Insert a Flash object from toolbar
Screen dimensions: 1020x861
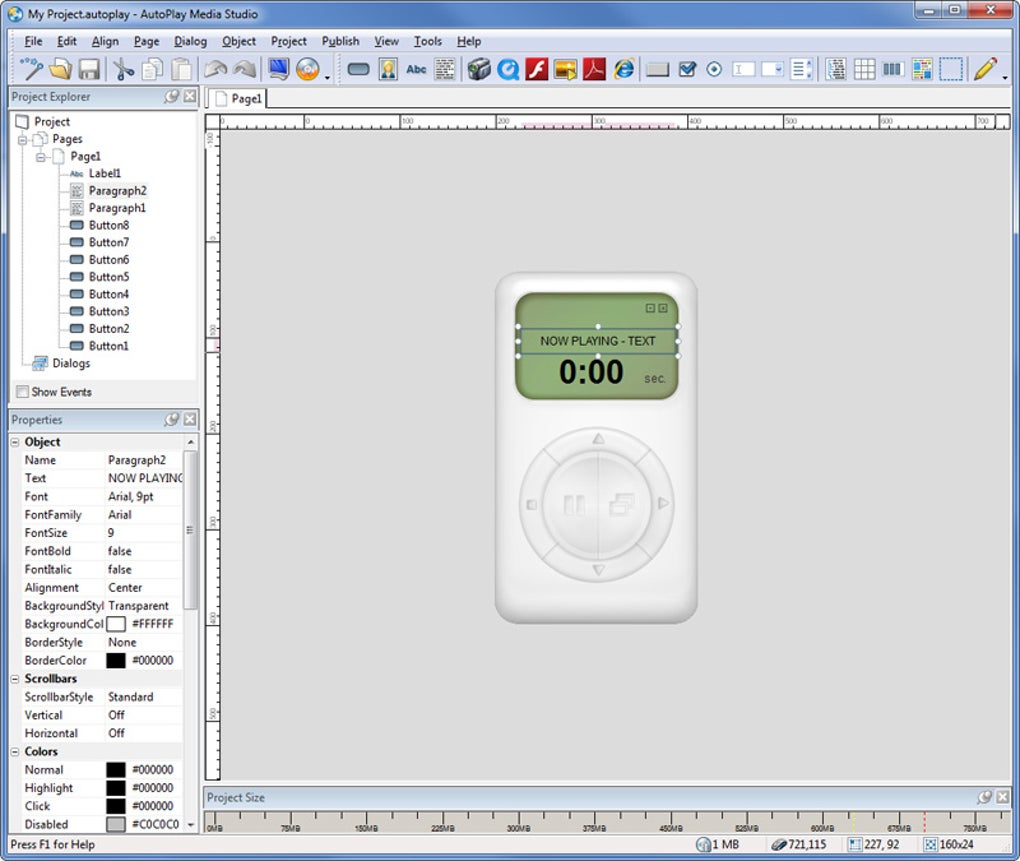click(537, 69)
